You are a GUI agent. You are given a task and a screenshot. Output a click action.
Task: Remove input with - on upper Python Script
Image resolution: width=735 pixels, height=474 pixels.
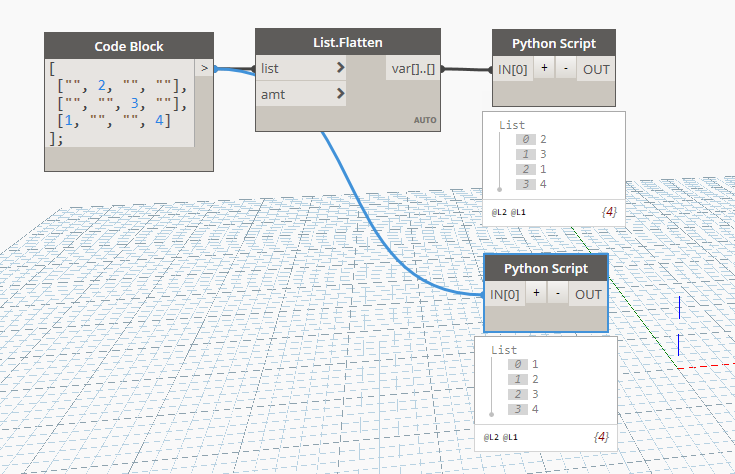pyautogui.click(x=566, y=68)
